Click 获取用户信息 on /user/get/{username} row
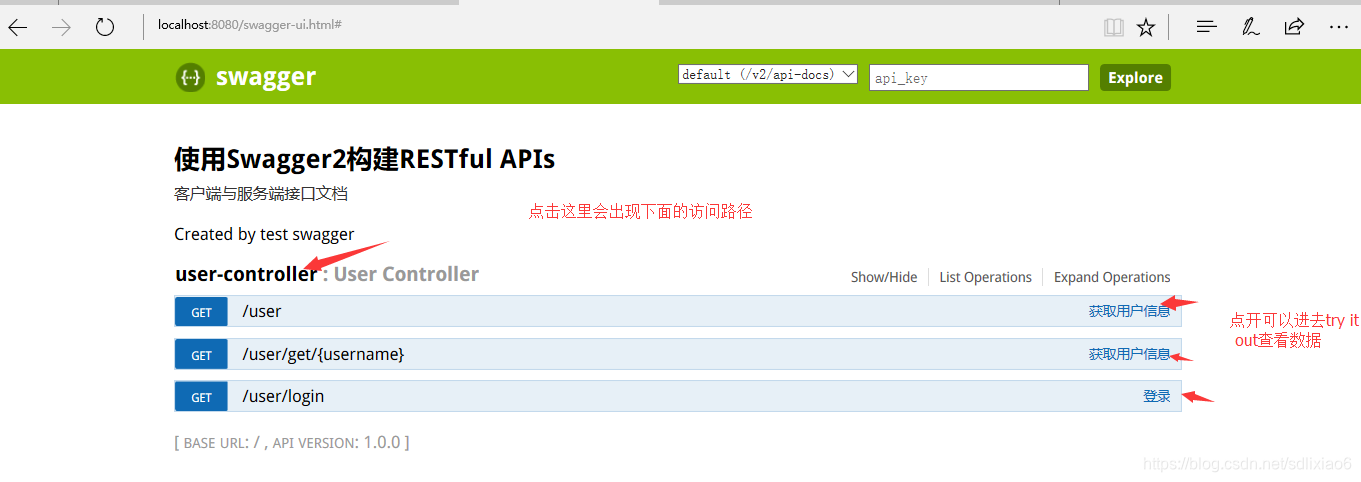The width and height of the screenshot is (1361, 482). click(x=1129, y=354)
